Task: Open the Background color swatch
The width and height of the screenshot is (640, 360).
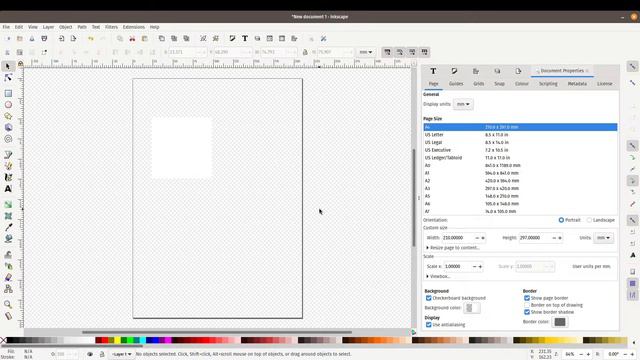Action: (471, 308)
